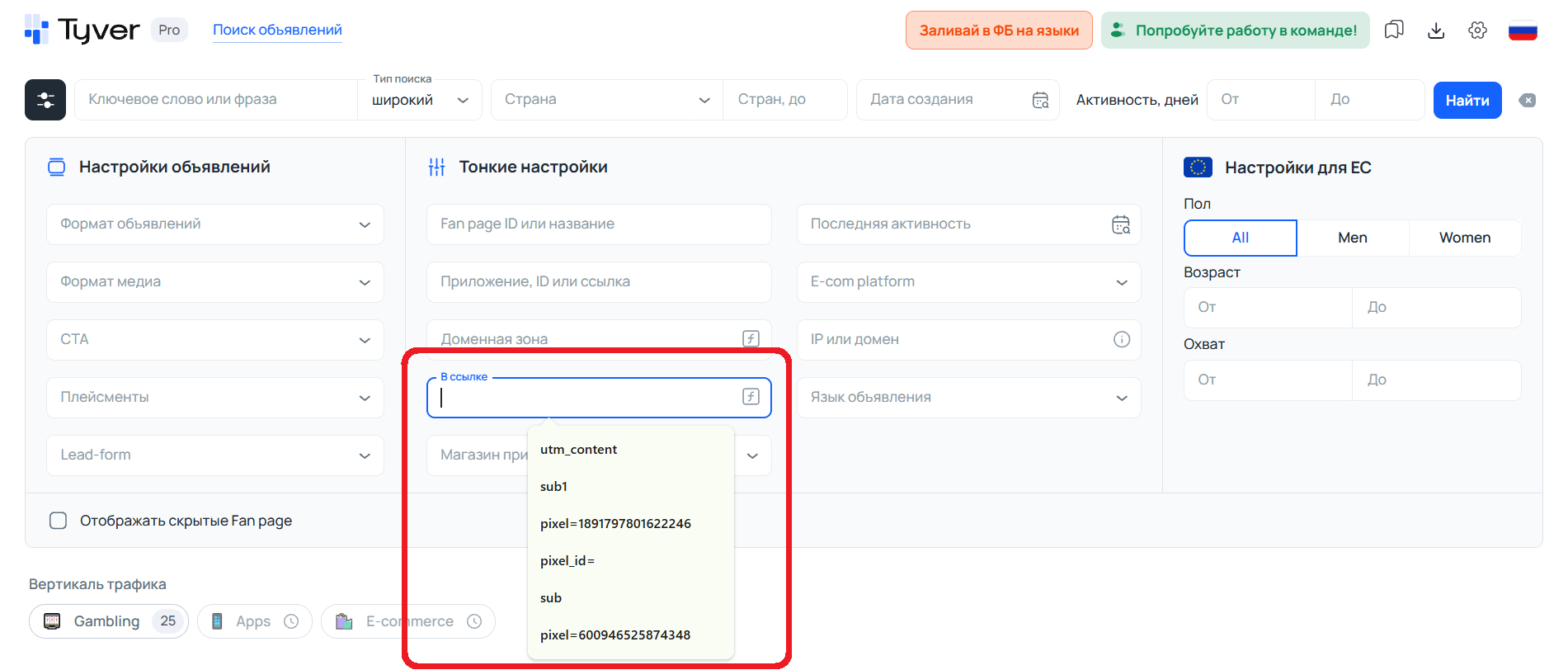The width and height of the screenshot is (1568, 670).
Task: Enable Отображать скрытые Fan page checkbox
Action: pyautogui.click(x=58, y=521)
